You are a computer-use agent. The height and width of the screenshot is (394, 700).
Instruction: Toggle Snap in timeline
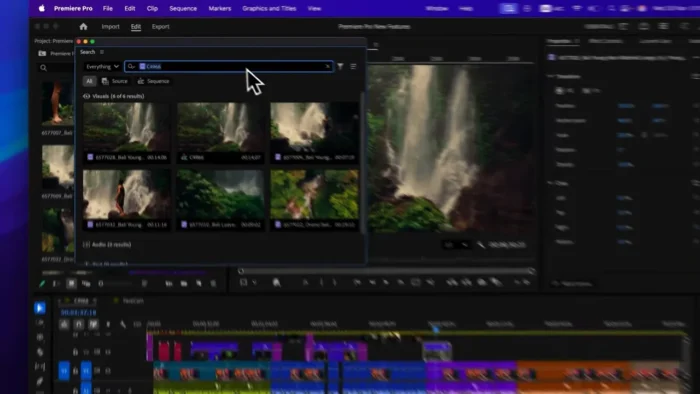click(79, 324)
